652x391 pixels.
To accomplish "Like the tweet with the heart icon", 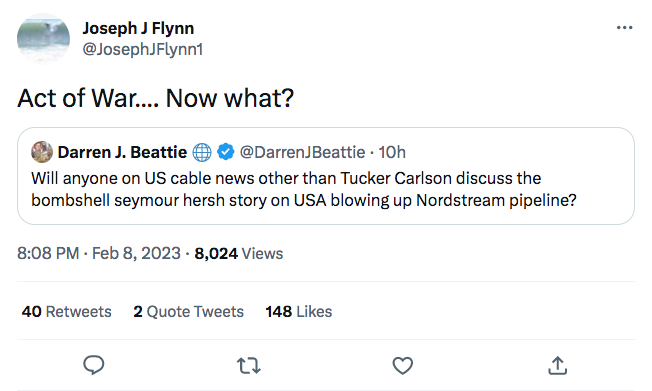I will (403, 366).
